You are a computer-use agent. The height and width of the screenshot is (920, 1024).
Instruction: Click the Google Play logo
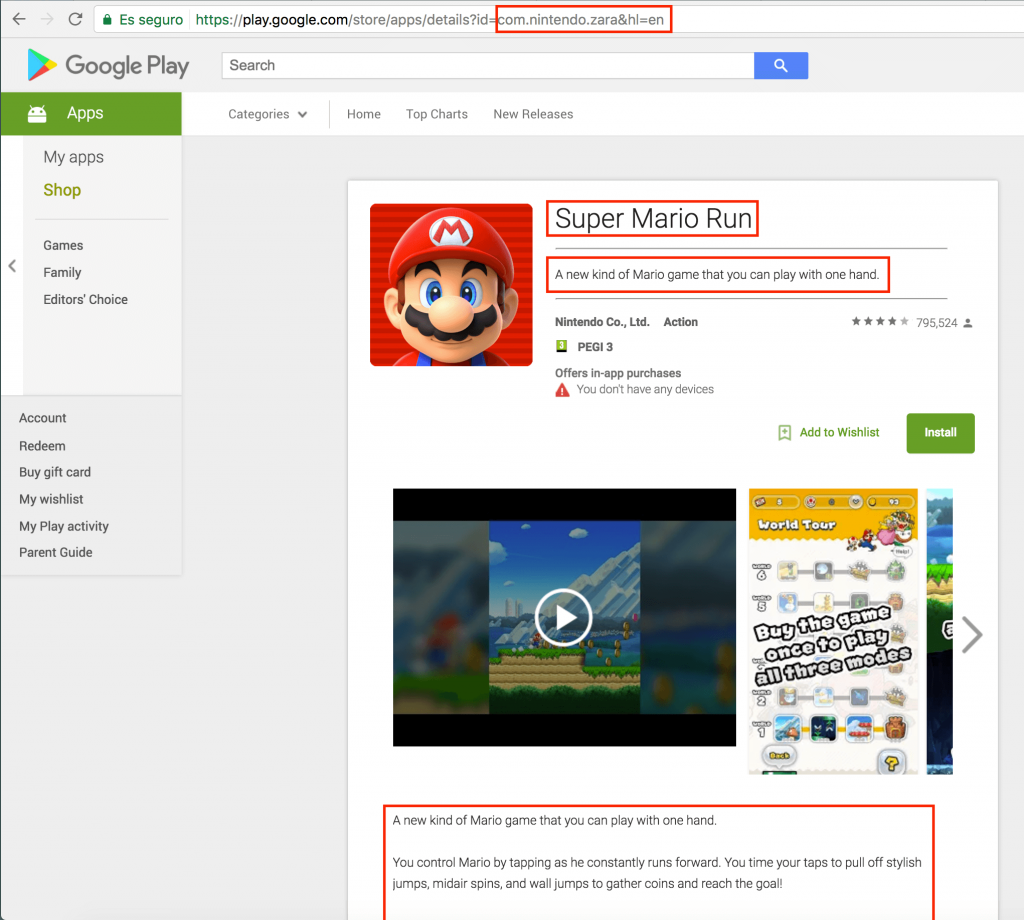[x=108, y=65]
